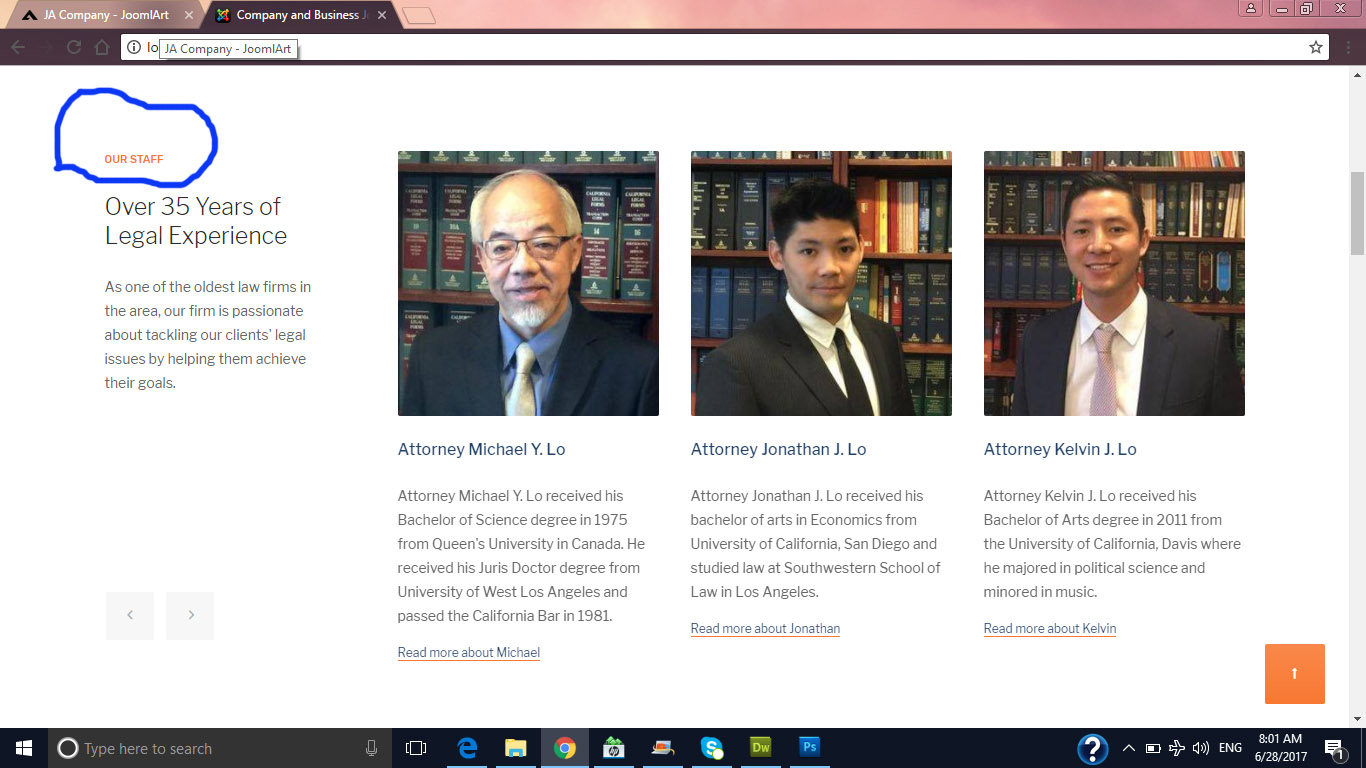Viewport: 1366px width, 768px height.
Task: Check the battery status icon
Action: coord(1153,748)
